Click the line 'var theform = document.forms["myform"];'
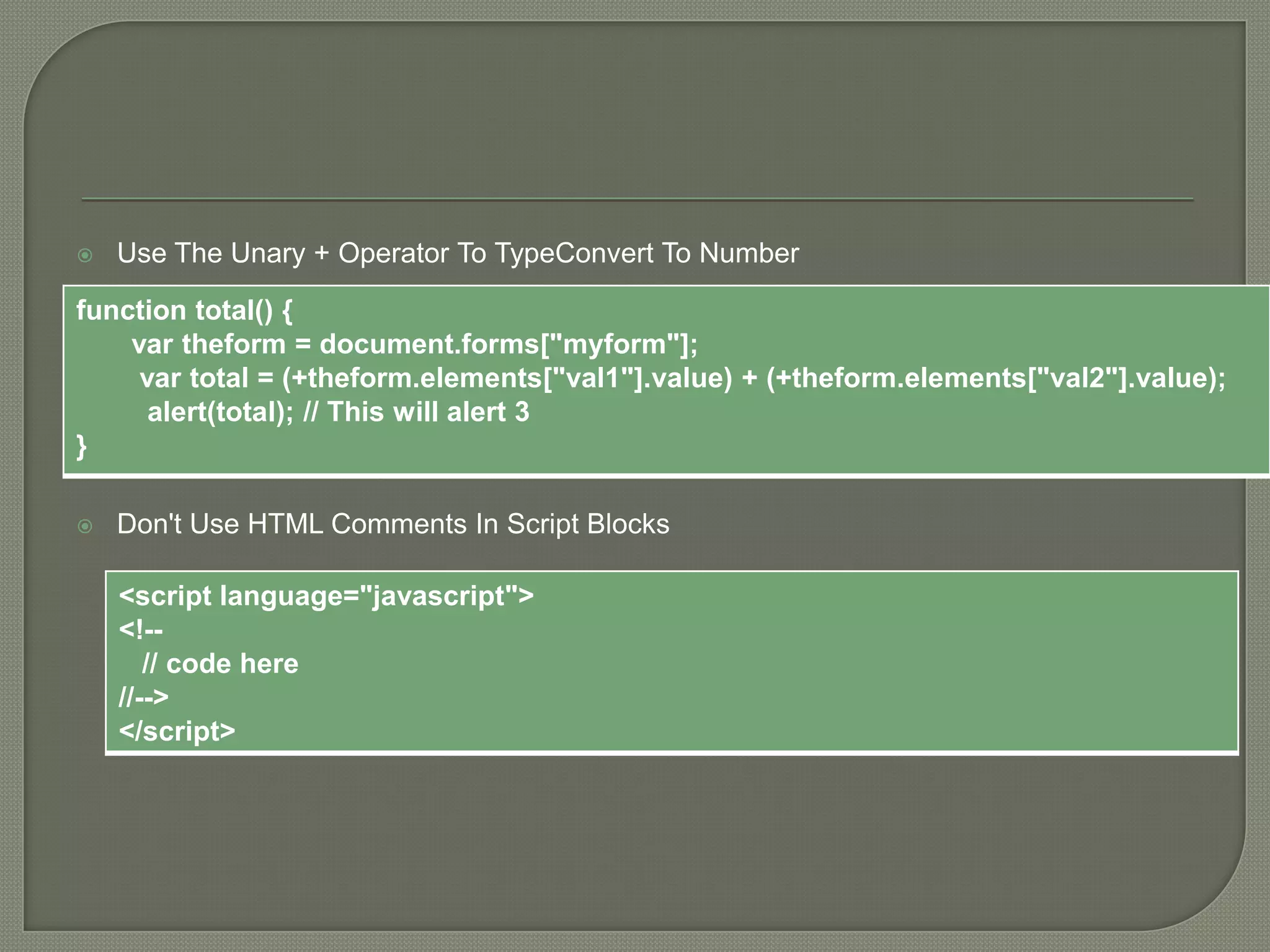 [x=415, y=344]
